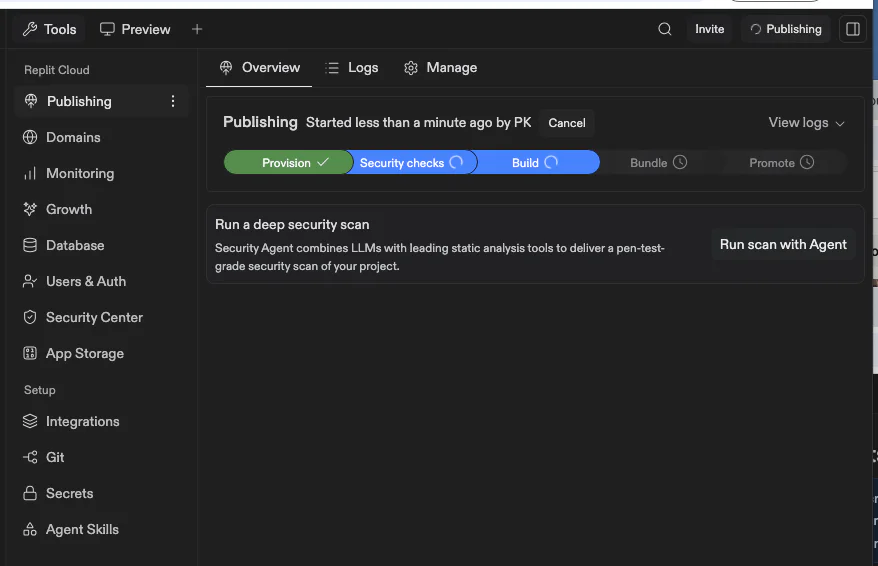Click the Logs list icon
The image size is (878, 566).
tap(332, 68)
